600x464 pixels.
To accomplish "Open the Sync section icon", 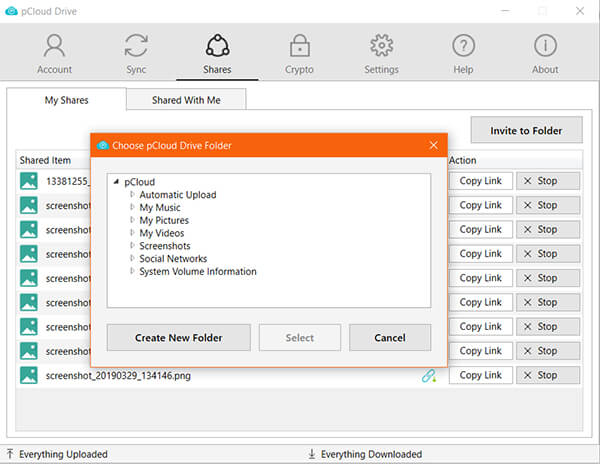I will 136,46.
